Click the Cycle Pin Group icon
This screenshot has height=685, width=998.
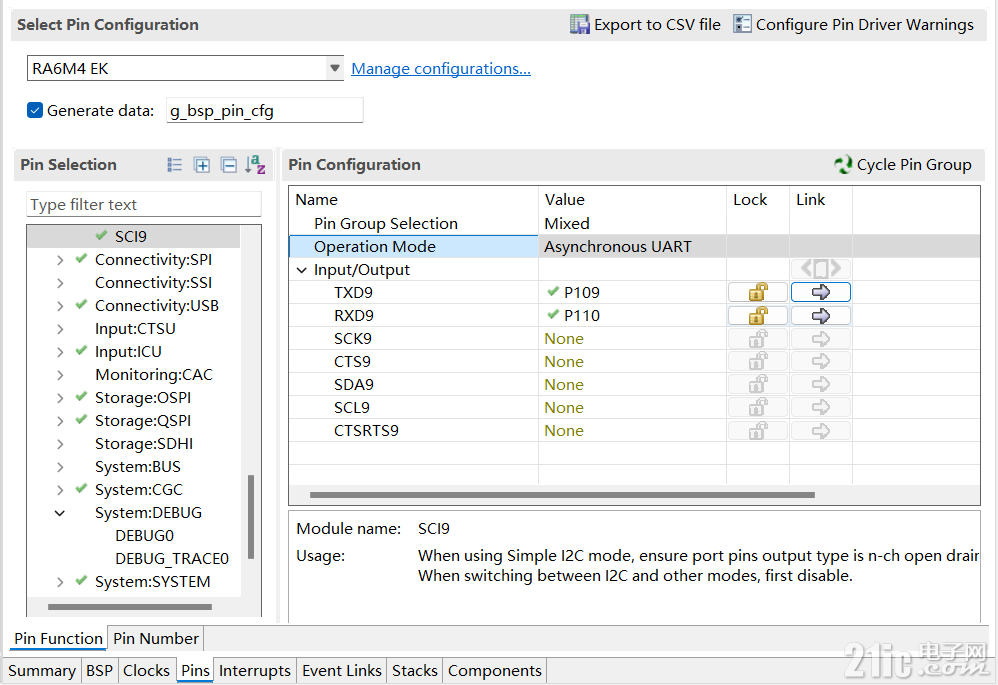tap(843, 165)
